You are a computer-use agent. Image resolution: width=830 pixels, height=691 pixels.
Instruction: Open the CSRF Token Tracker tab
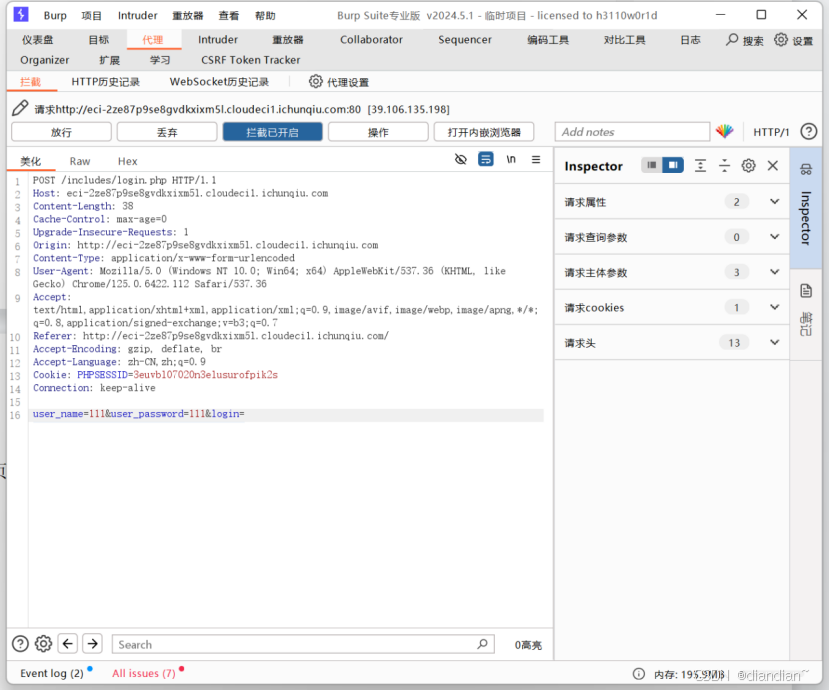[250, 60]
